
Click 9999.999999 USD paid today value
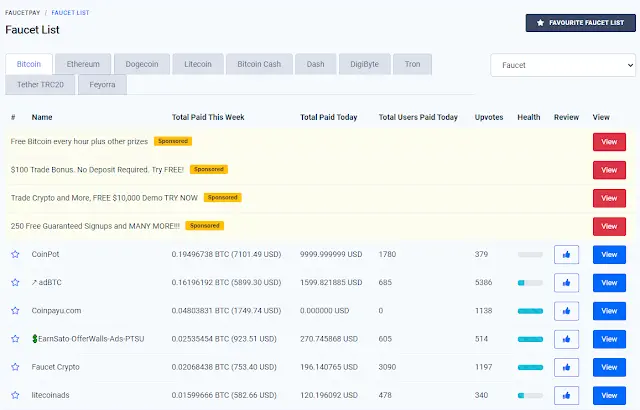(331, 254)
